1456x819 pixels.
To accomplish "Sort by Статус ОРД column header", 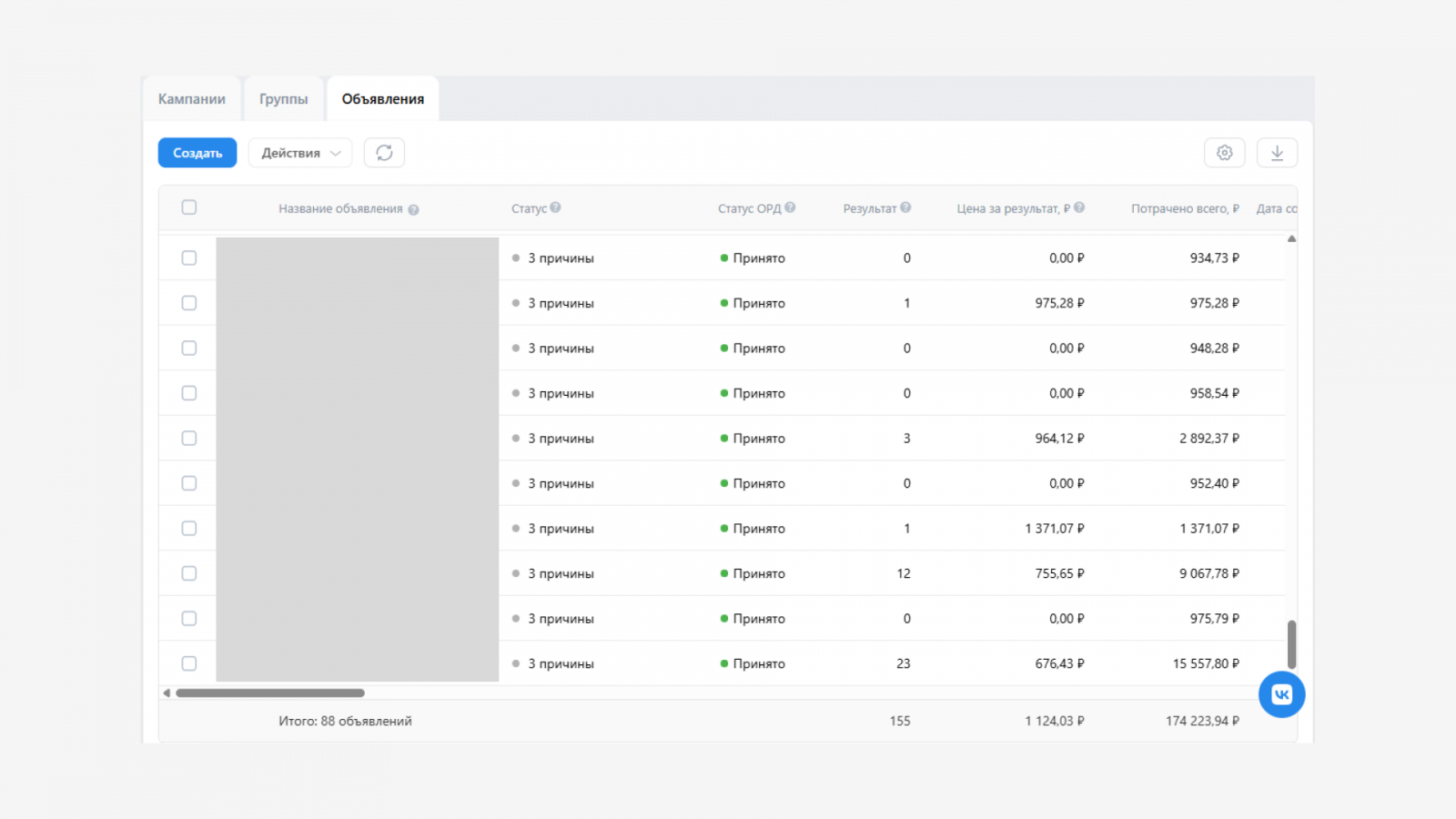I will point(749,208).
